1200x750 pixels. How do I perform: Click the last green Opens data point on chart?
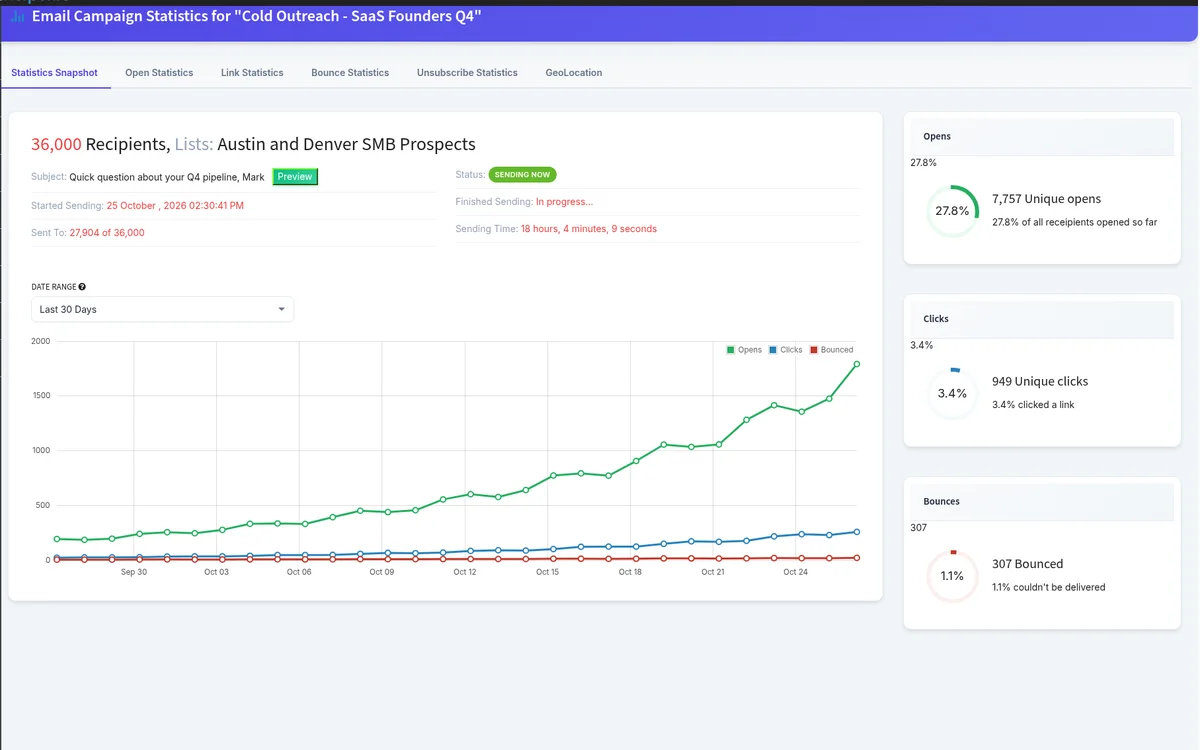(857, 364)
